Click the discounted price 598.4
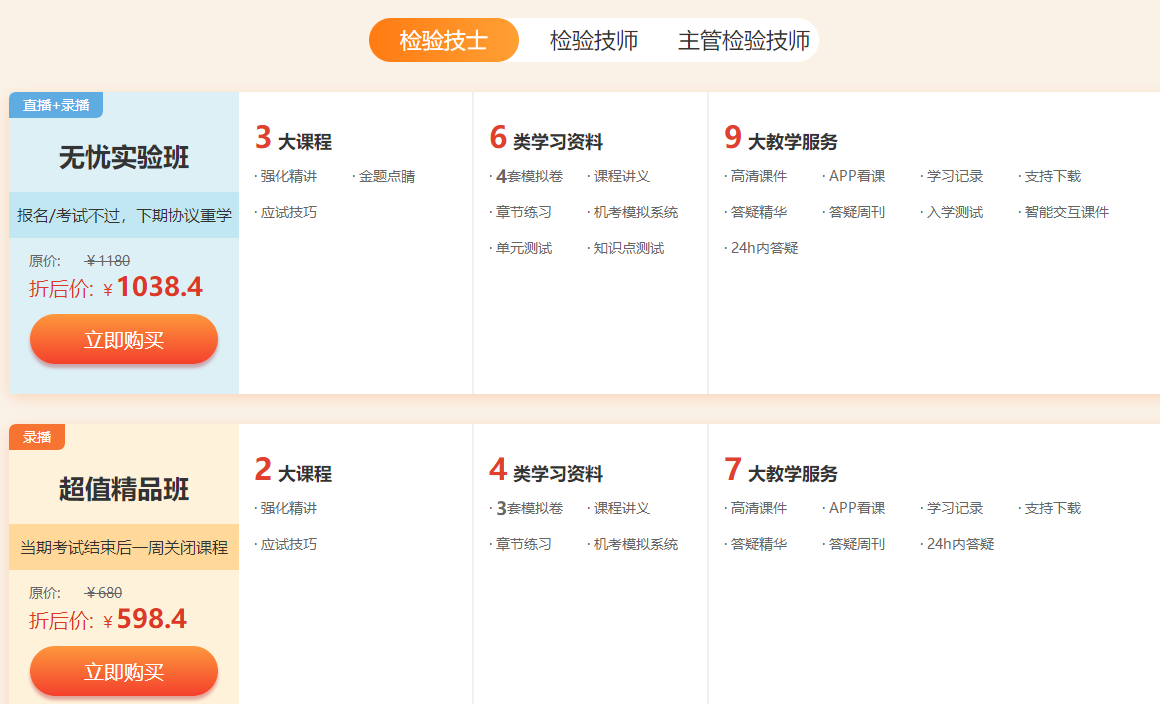1160x704 pixels. click(151, 620)
